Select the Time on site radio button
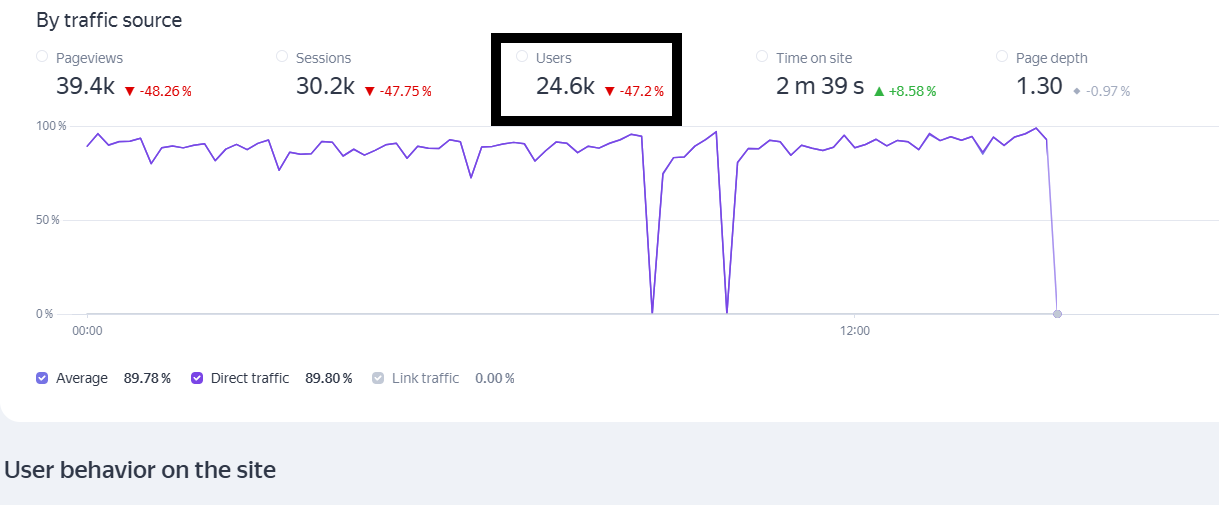This screenshot has height=505, width=1219. click(762, 57)
